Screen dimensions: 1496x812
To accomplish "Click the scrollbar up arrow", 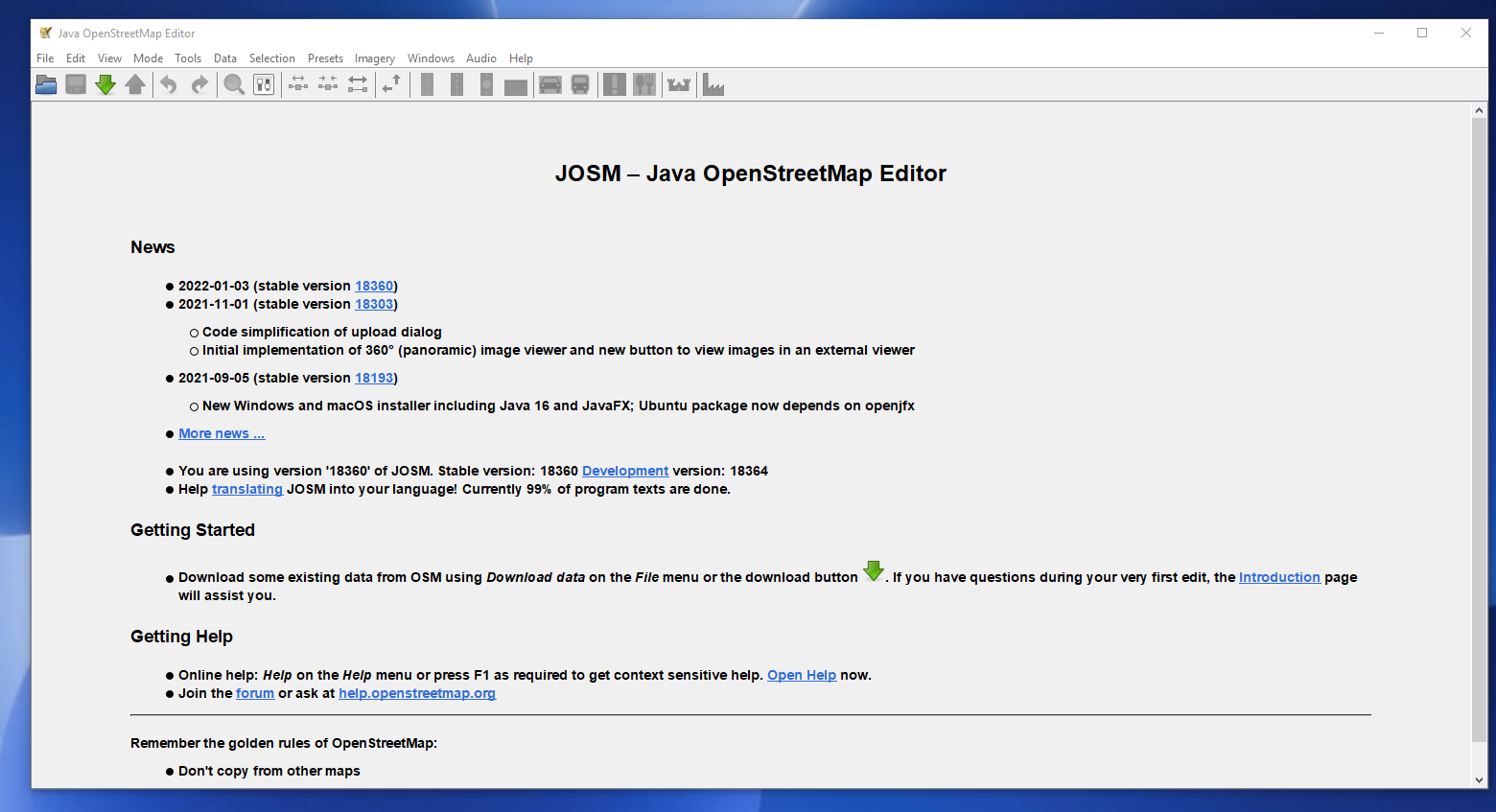I will pos(1480,110).
